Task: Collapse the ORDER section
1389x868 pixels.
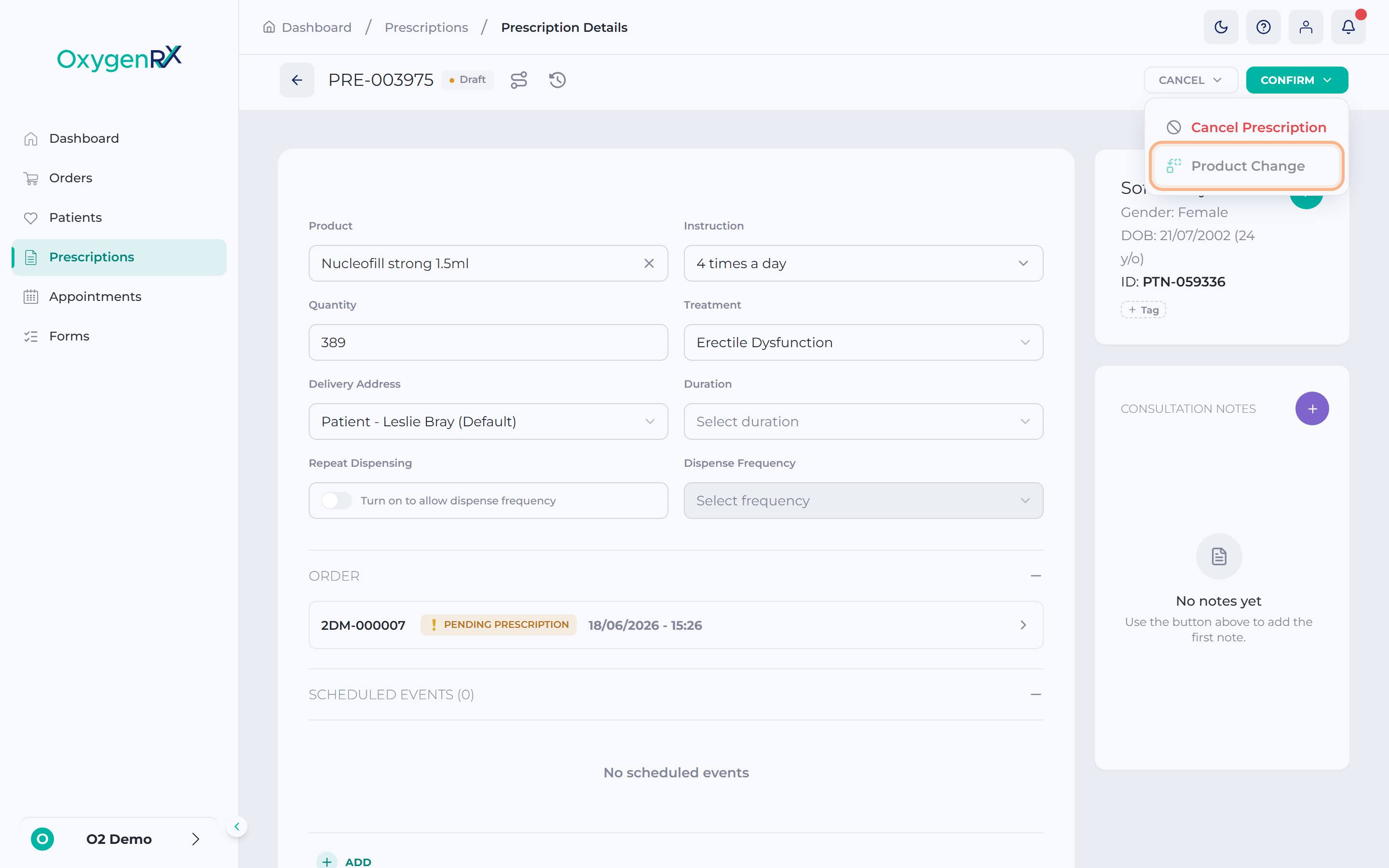Action: click(x=1035, y=576)
